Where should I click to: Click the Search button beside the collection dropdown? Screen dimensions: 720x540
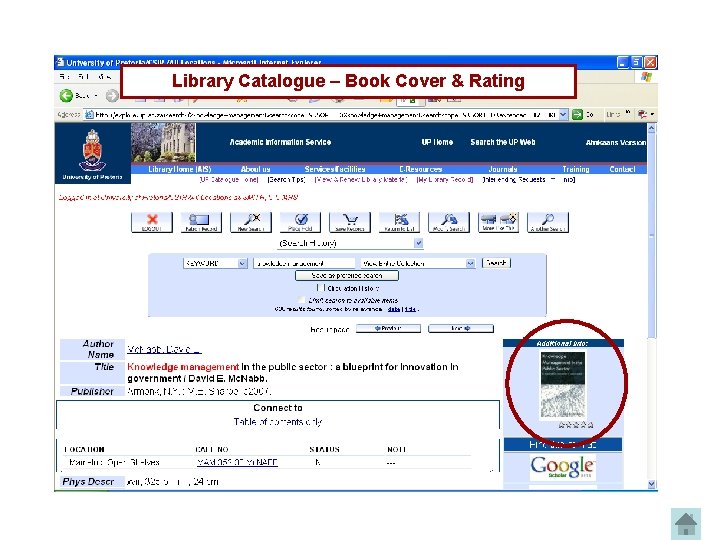click(x=496, y=263)
